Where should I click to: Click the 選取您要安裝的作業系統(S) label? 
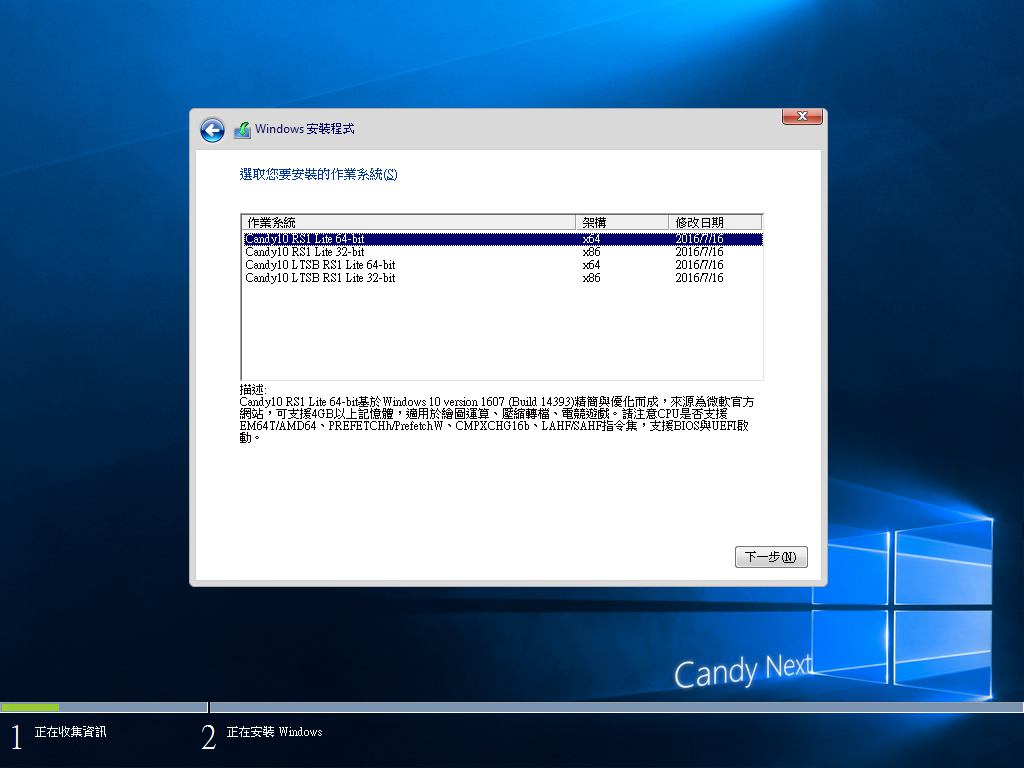pyautogui.click(x=318, y=174)
